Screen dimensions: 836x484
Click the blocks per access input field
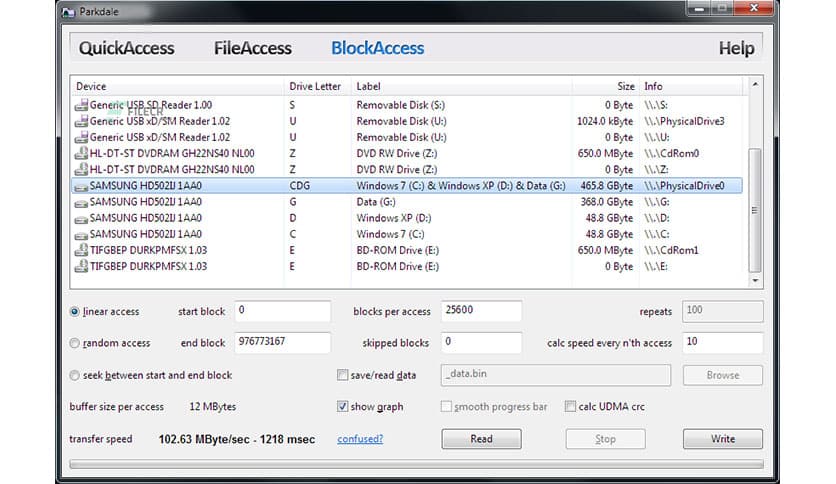click(481, 311)
